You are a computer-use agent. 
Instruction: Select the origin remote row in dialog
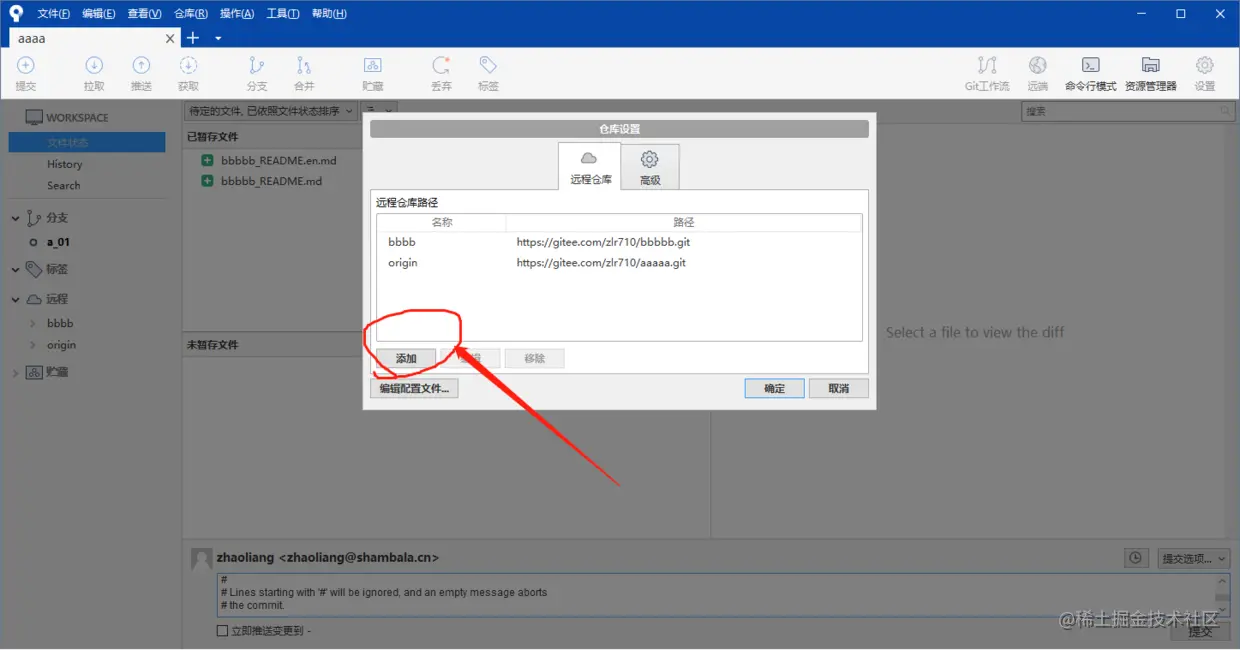click(x=618, y=263)
